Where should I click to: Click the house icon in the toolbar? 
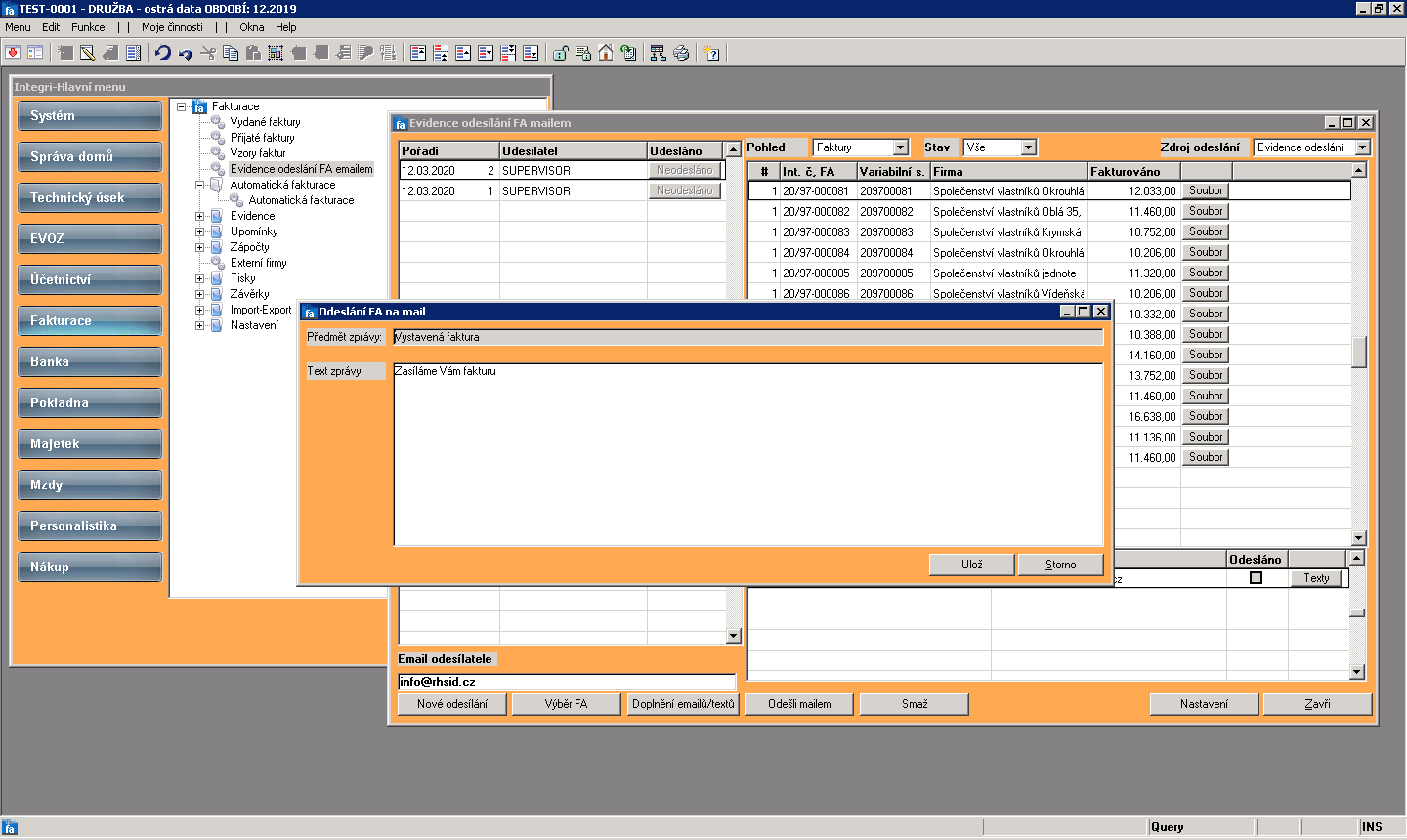pyautogui.click(x=606, y=53)
